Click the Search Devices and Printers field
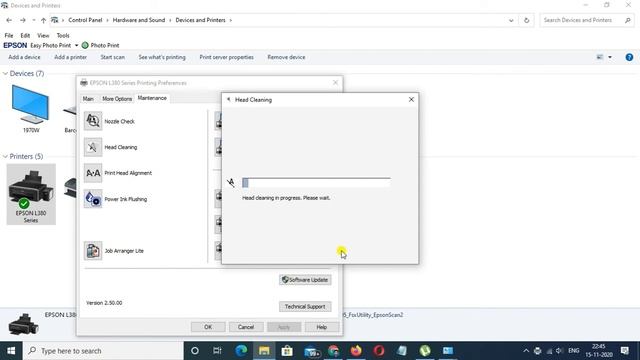 click(x=587, y=20)
